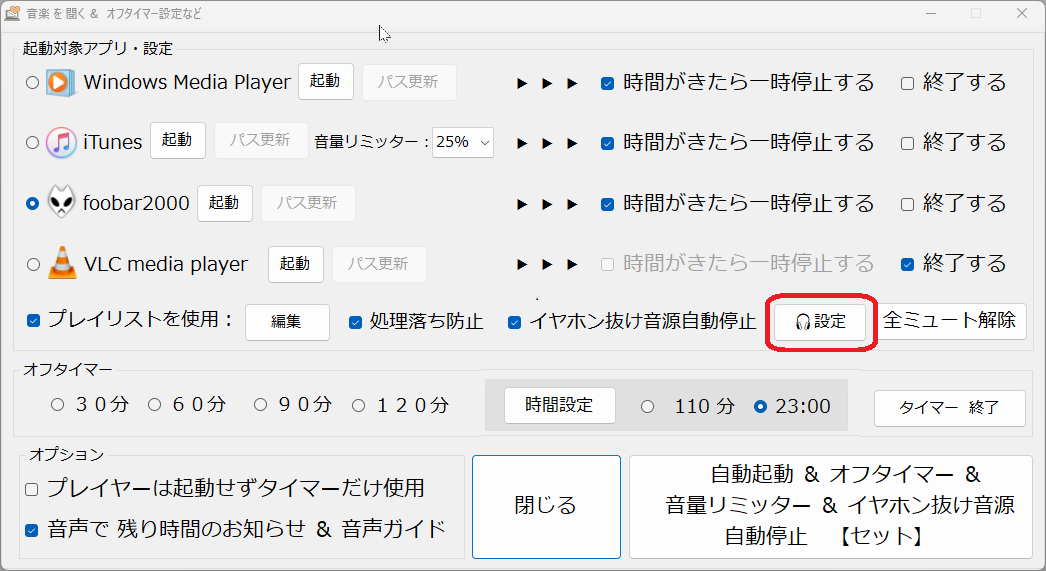
Task: Click the foobar2000 alien icon
Action: (x=61, y=202)
